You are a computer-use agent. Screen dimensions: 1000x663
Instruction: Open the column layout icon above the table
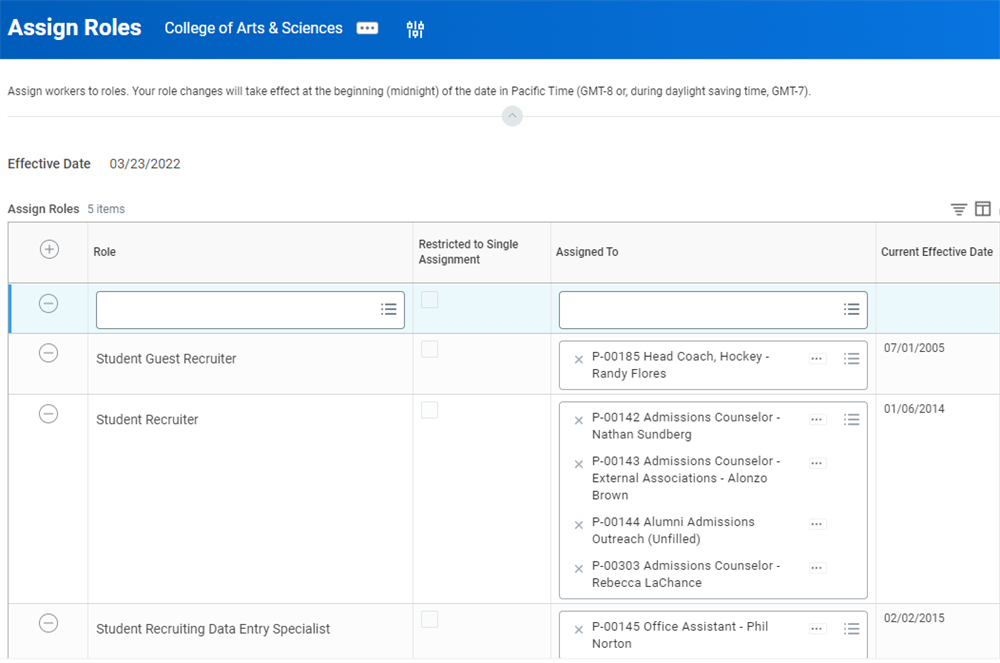[x=983, y=208]
